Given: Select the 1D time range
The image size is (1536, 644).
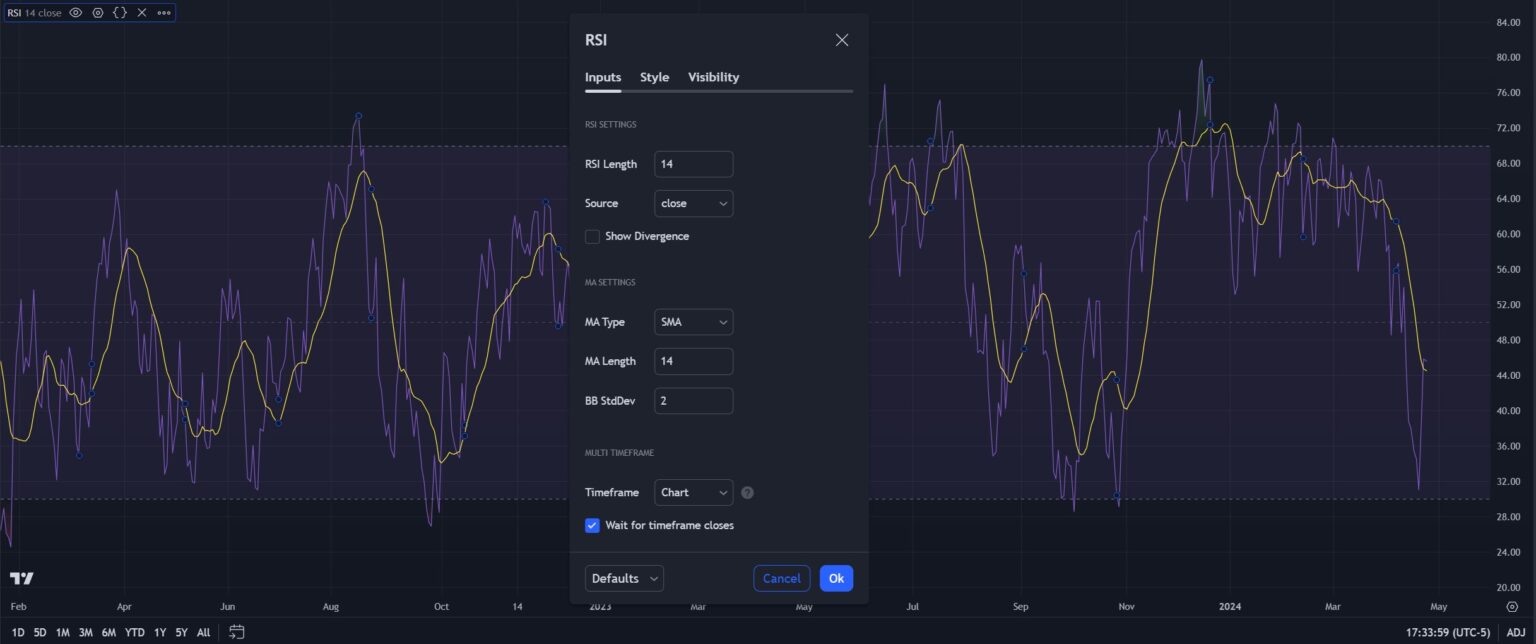Looking at the screenshot, I should 18,632.
